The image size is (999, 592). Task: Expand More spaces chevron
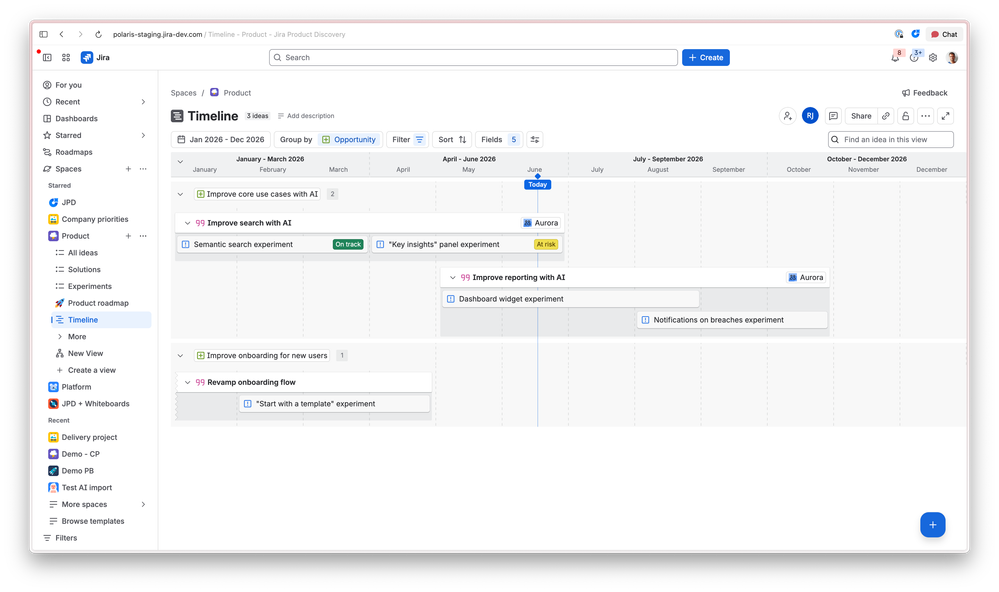pyautogui.click(x=143, y=504)
